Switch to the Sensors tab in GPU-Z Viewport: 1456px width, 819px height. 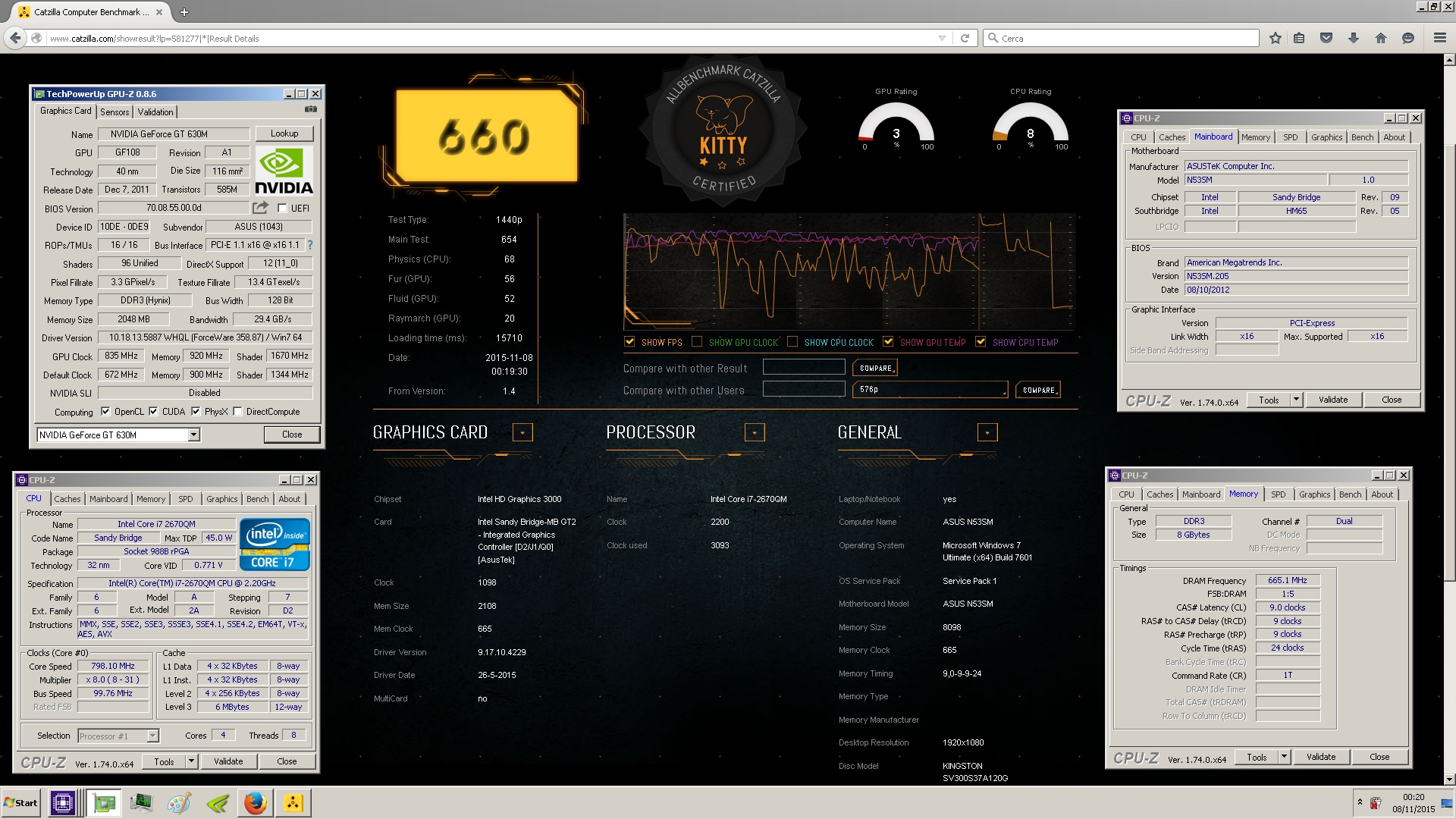(115, 112)
